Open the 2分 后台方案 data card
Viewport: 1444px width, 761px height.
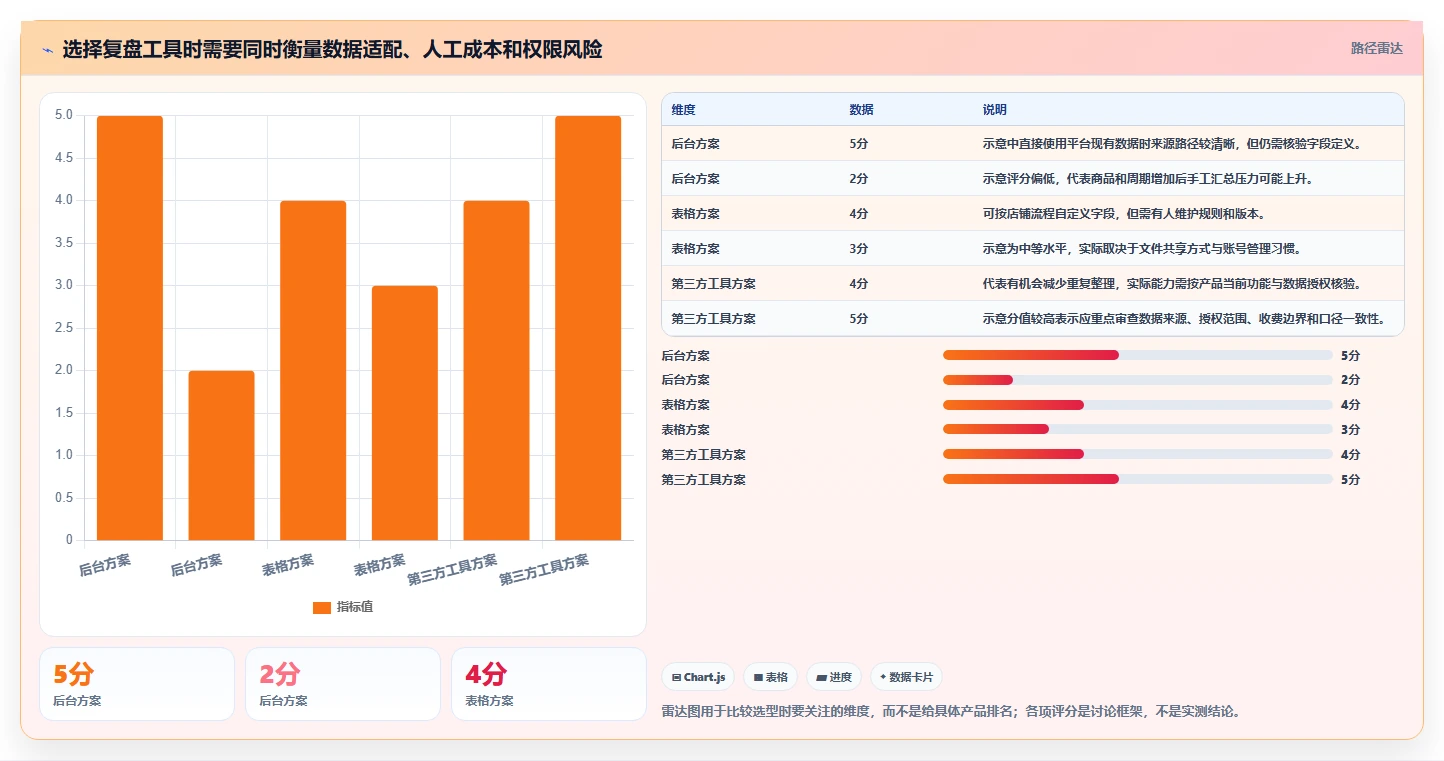click(343, 684)
